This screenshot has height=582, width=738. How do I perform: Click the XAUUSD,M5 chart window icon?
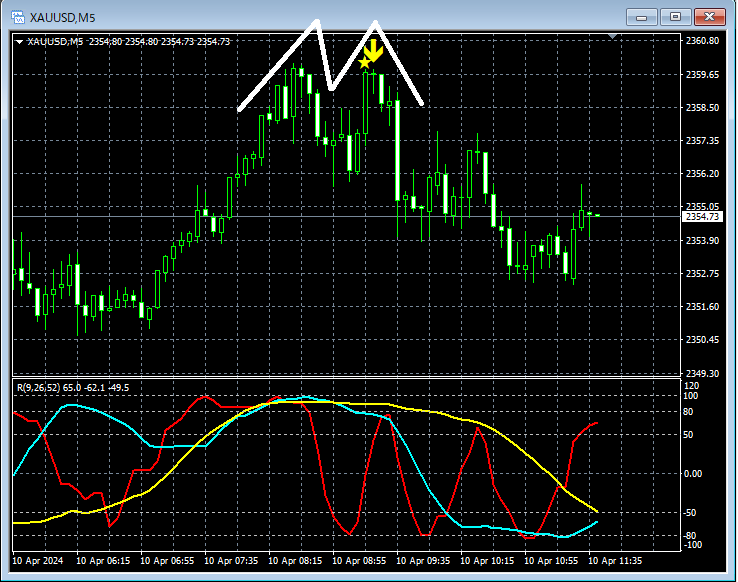[x=17, y=17]
